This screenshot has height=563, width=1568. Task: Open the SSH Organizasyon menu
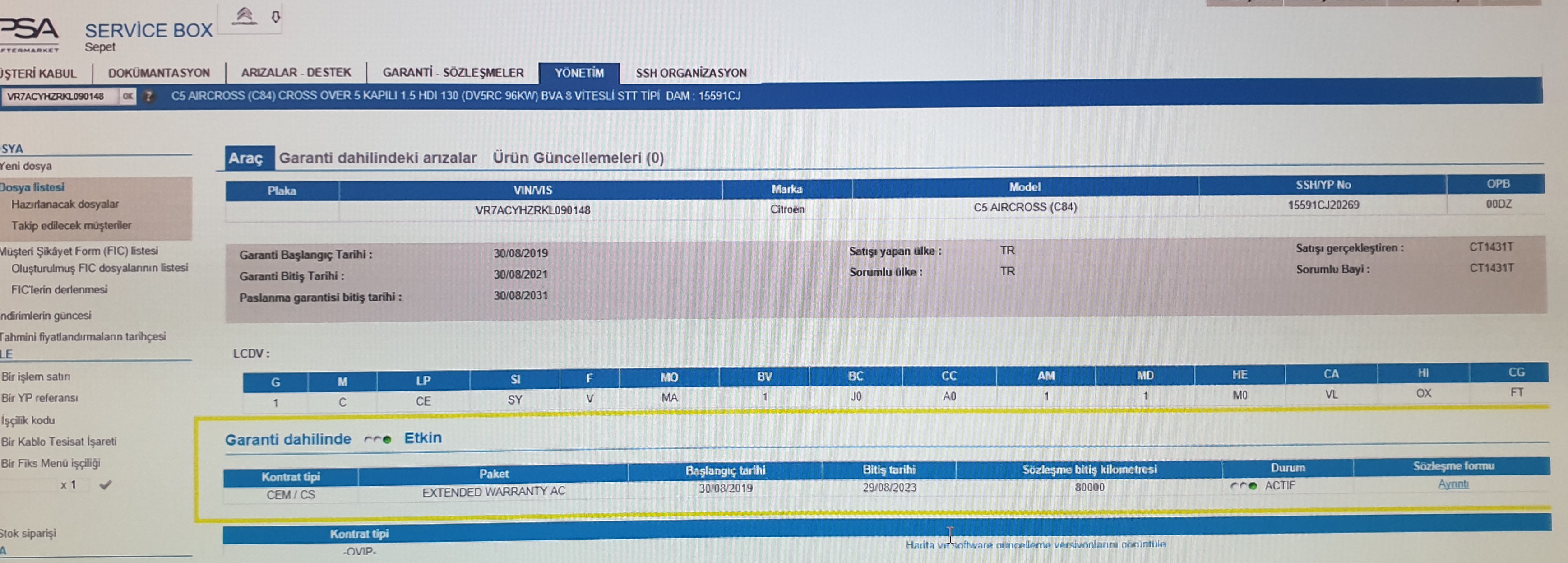coord(691,73)
